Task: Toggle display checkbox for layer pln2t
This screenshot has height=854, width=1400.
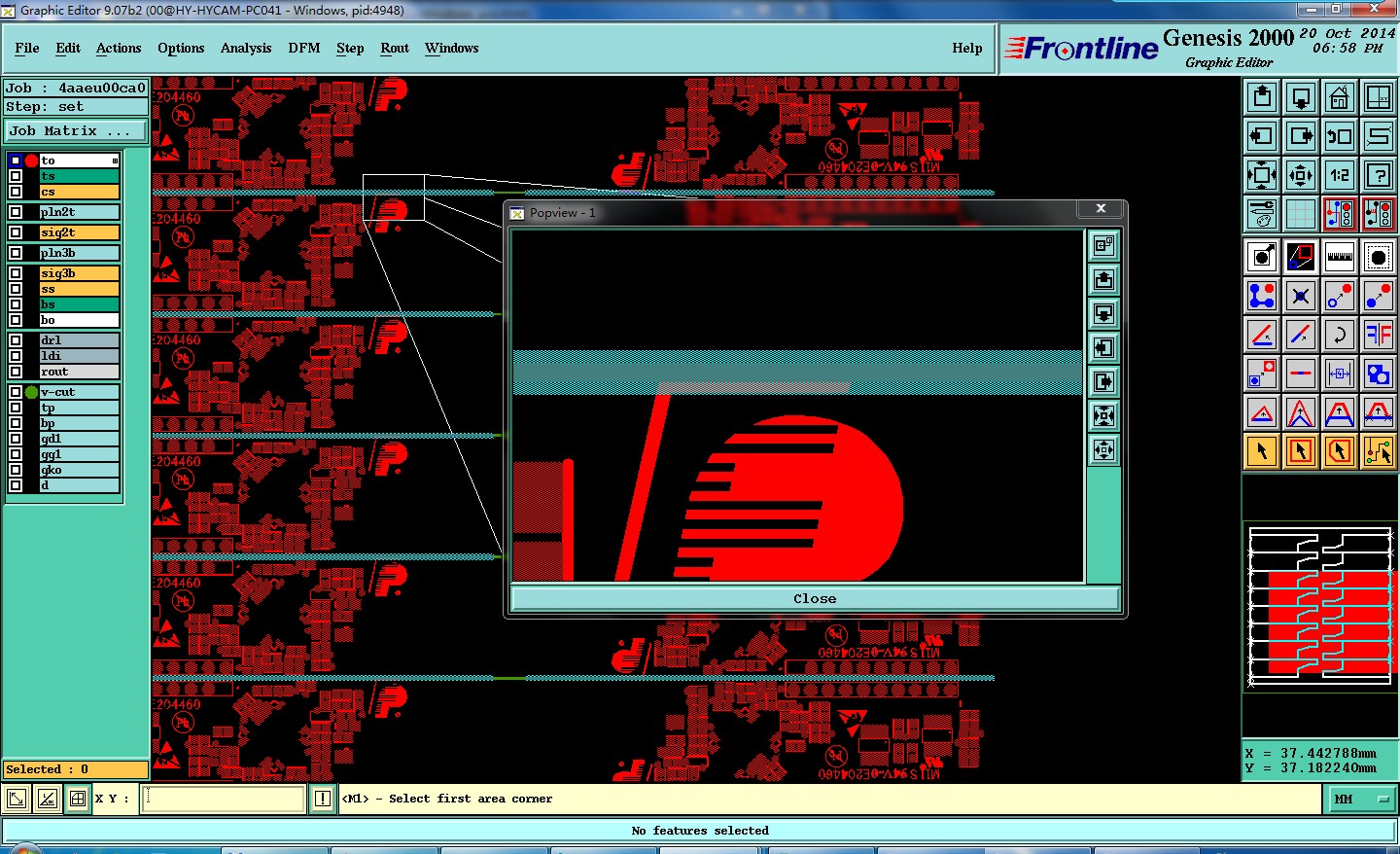Action: click(16, 212)
